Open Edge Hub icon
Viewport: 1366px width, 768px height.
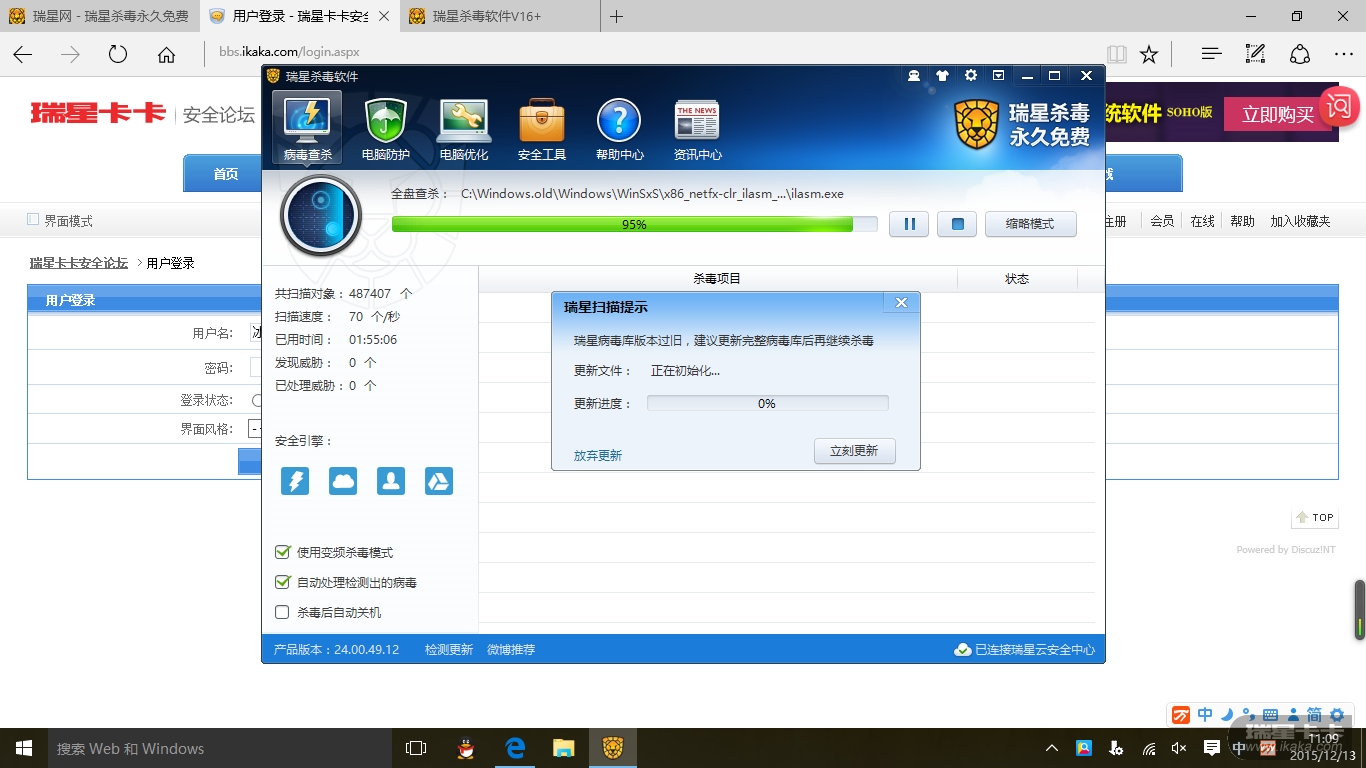pos(1211,54)
